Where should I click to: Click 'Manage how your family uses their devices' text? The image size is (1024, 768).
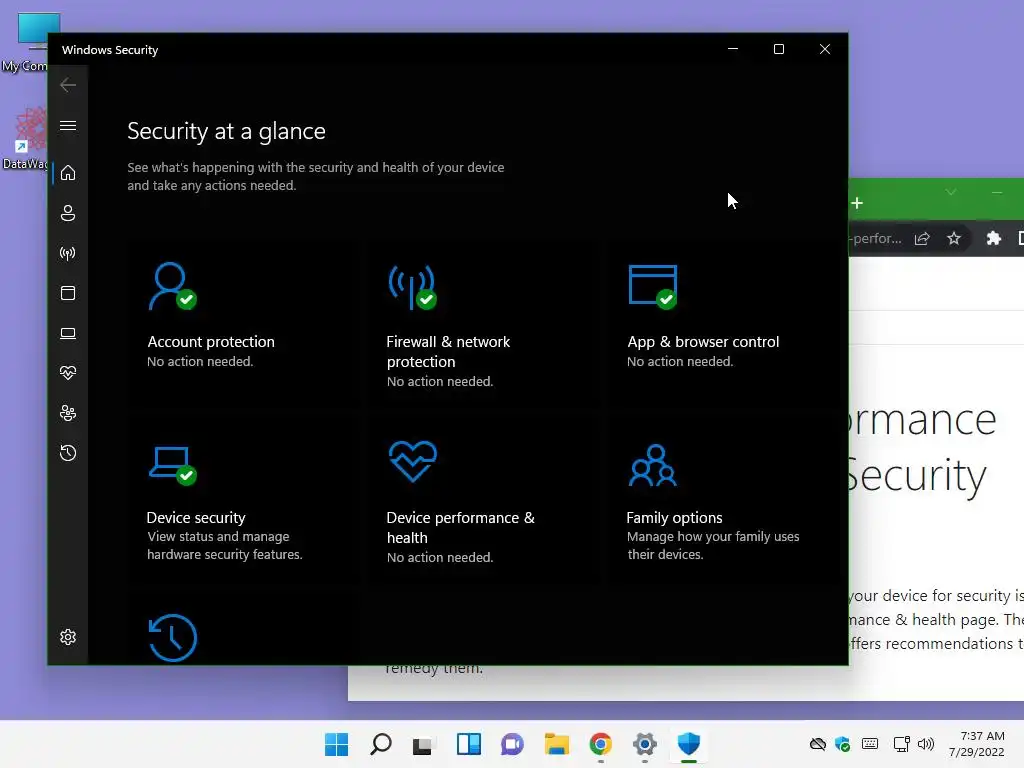[x=713, y=545]
